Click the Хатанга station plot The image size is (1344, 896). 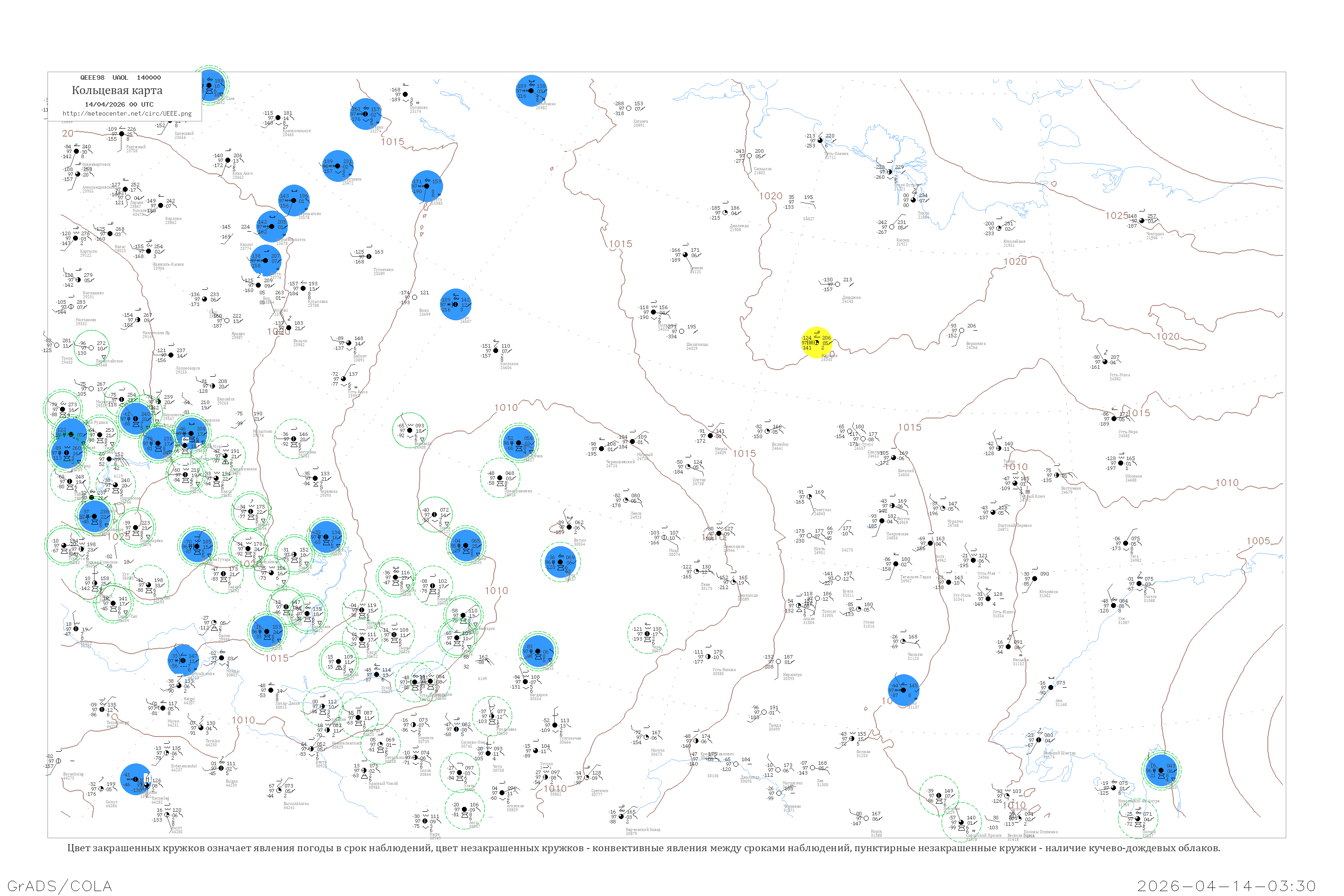click(629, 108)
